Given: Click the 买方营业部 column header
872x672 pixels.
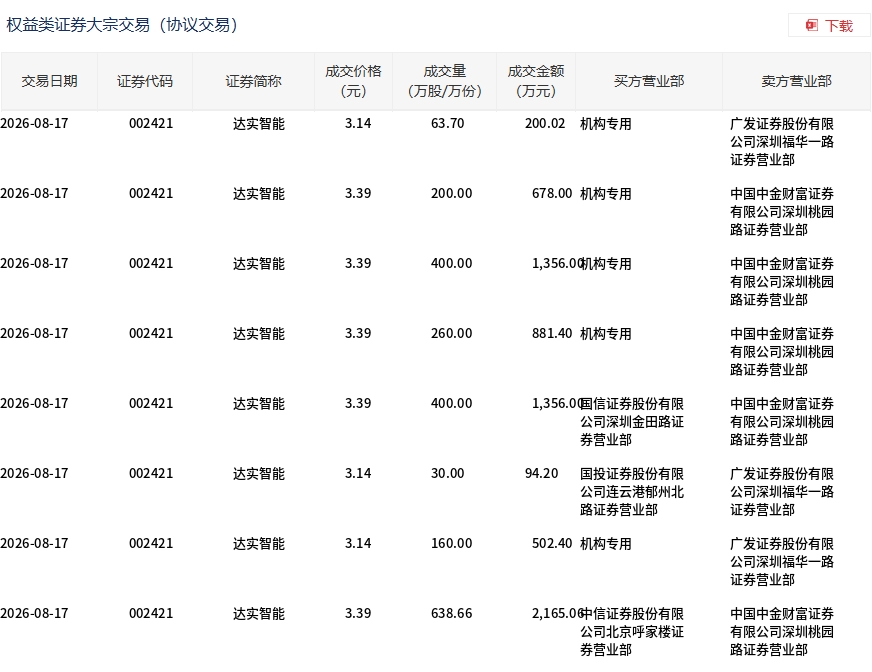Looking at the screenshot, I should pyautogui.click(x=649, y=82).
